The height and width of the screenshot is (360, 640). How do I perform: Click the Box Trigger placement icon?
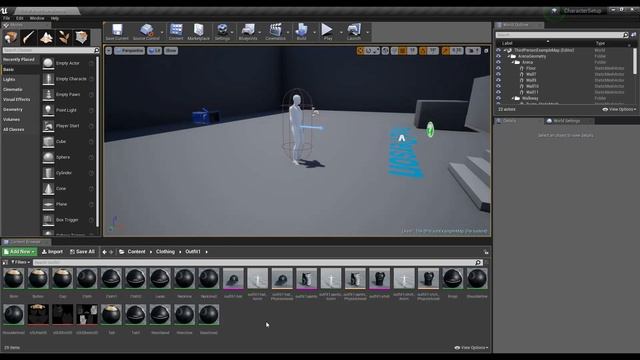click(x=48, y=220)
